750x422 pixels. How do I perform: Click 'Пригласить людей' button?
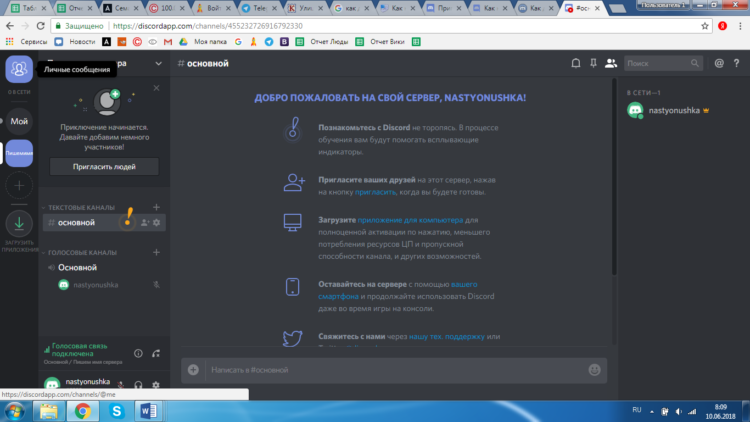click(x=104, y=167)
